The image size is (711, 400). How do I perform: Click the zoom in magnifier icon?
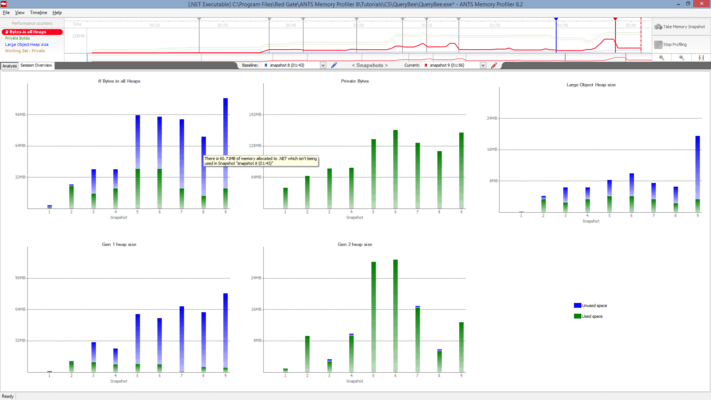point(662,58)
